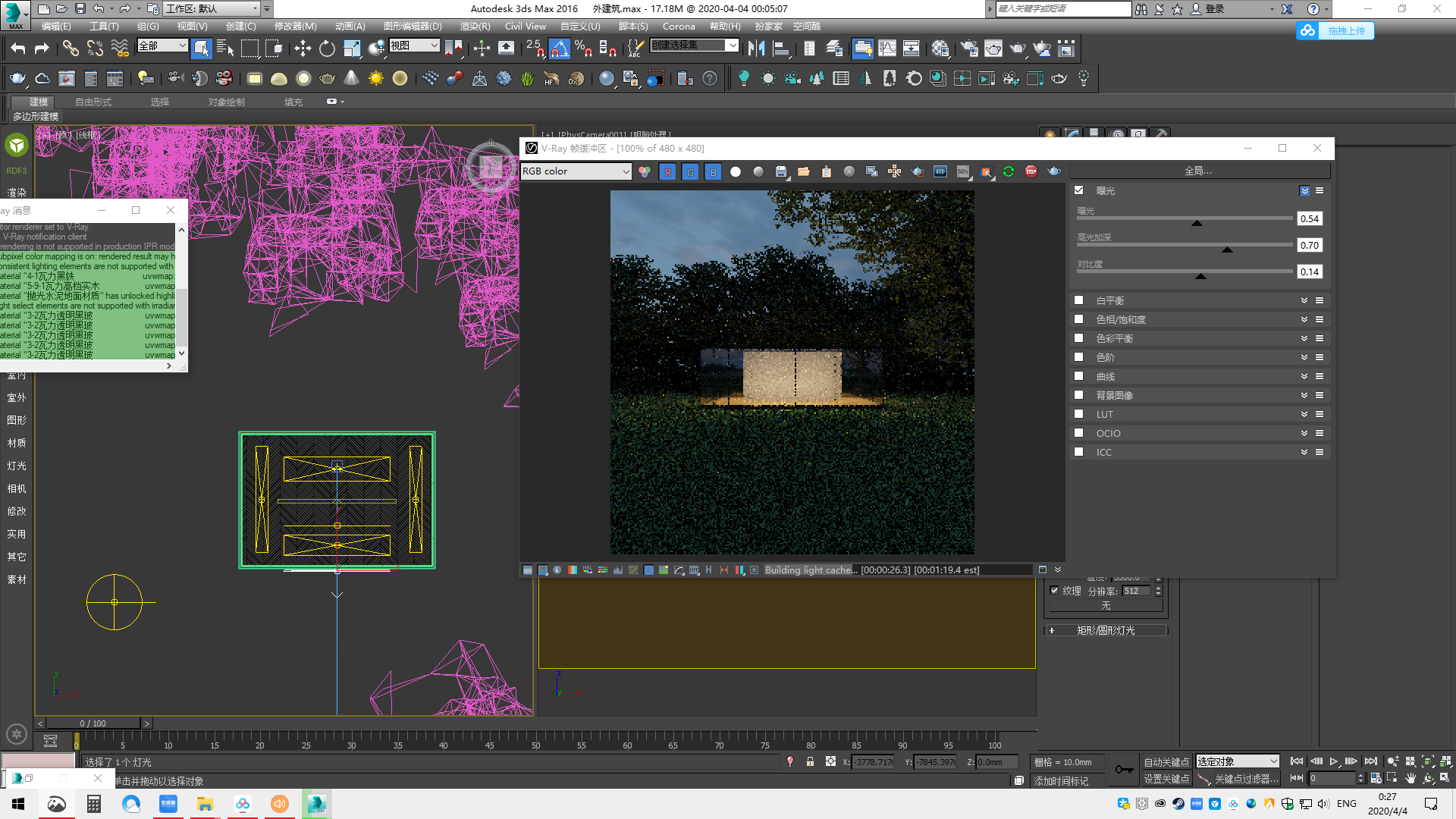Open the 渲染(R) menu
Viewport: 1456px width, 819px height.
[475, 26]
